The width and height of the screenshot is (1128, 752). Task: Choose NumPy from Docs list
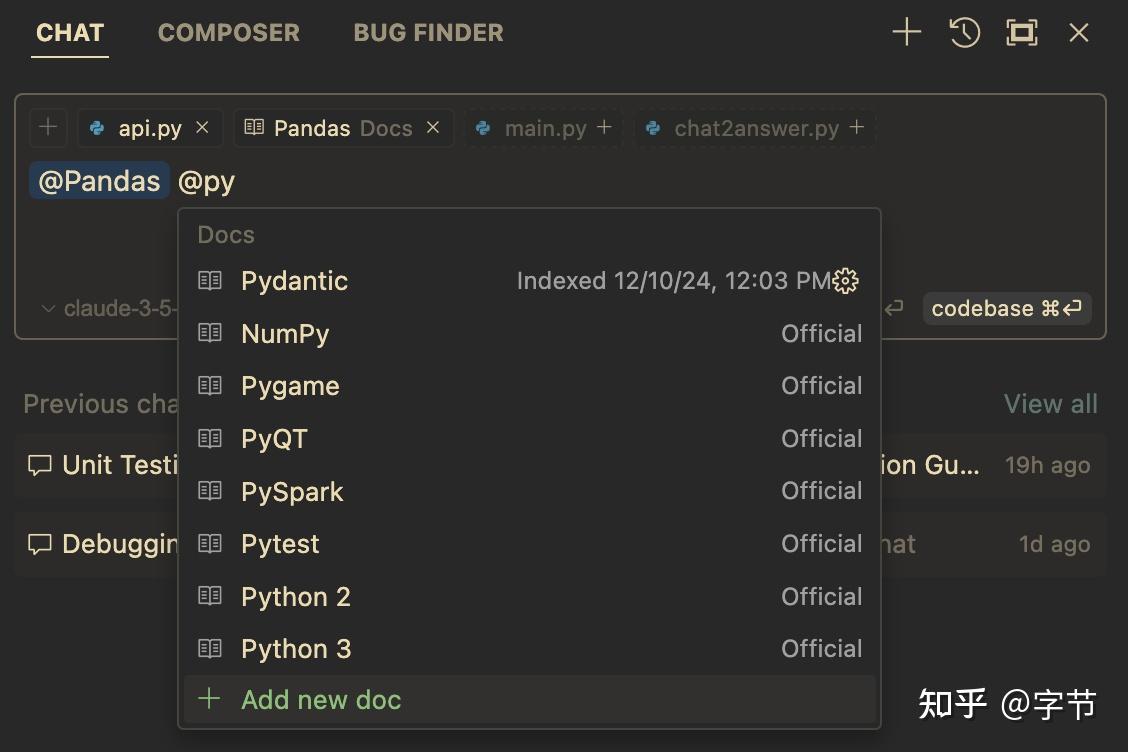click(285, 334)
